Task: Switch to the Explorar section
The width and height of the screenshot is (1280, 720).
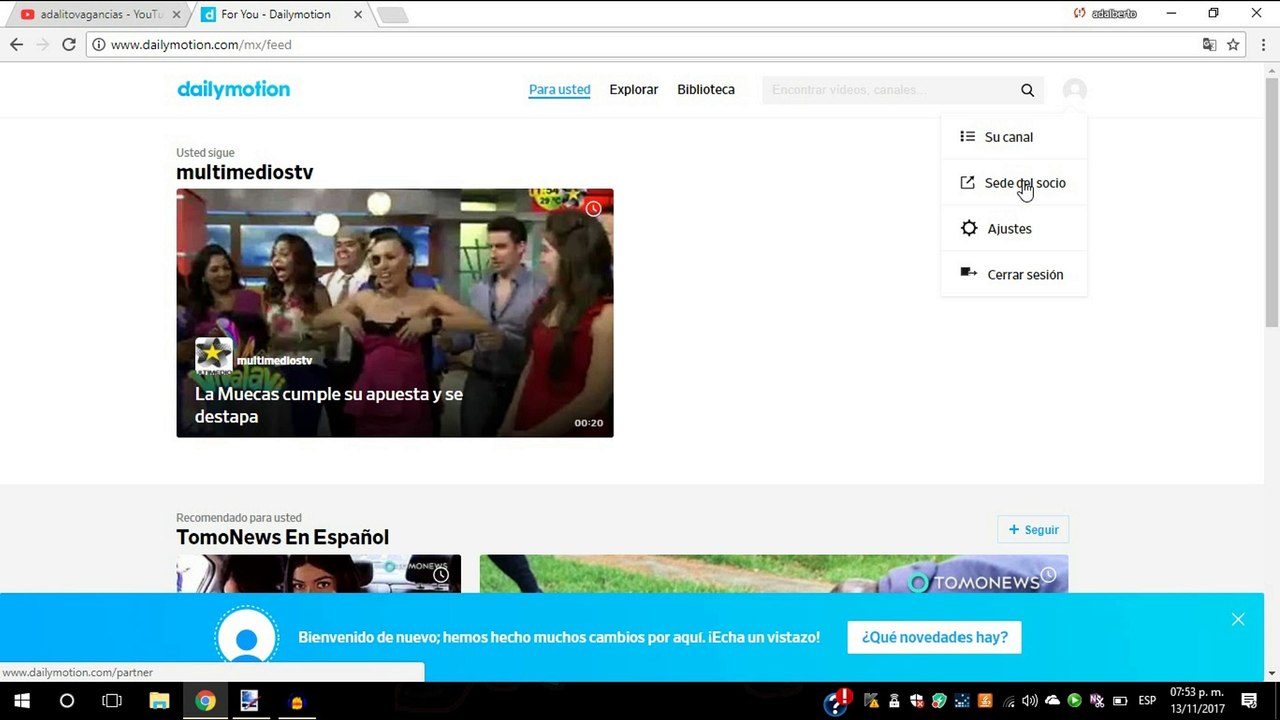Action: click(633, 89)
